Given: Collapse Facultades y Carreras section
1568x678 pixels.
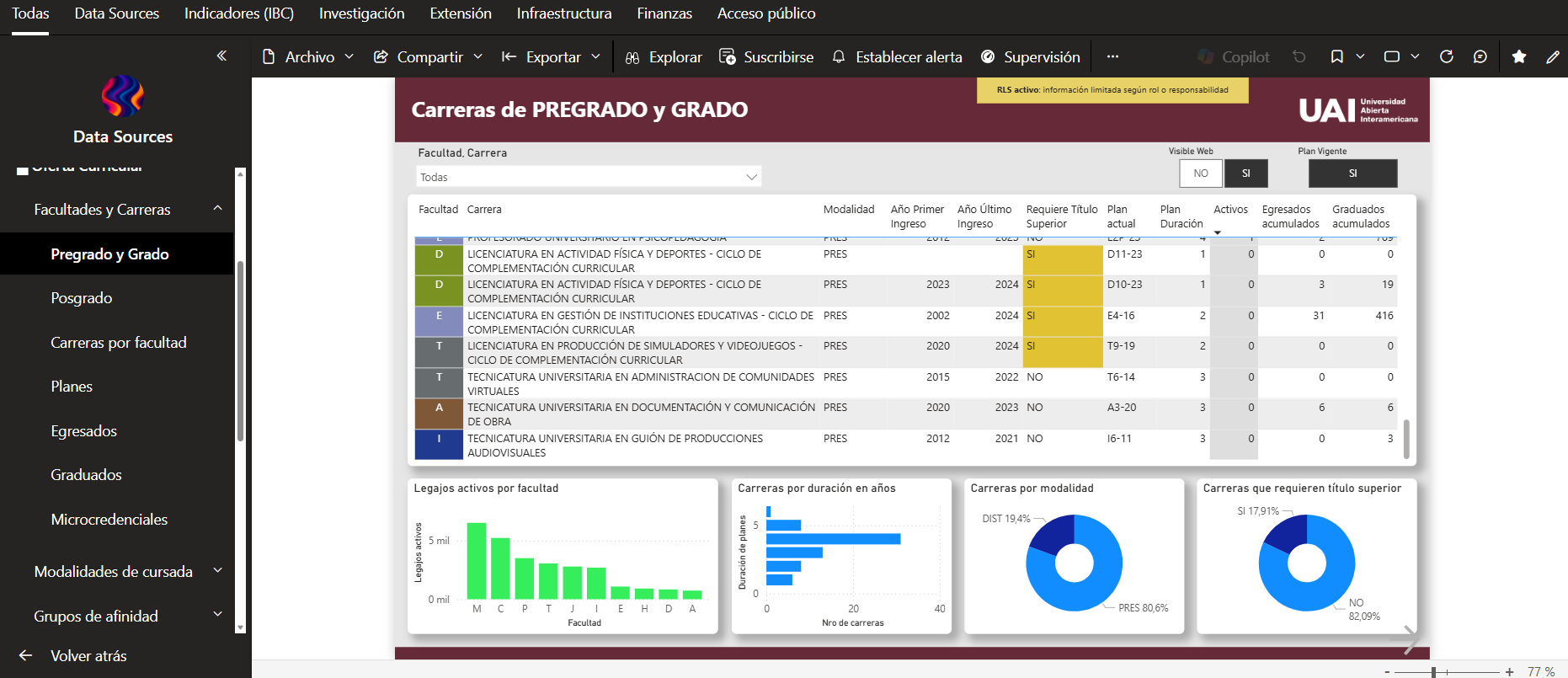Looking at the screenshot, I should pos(217,209).
